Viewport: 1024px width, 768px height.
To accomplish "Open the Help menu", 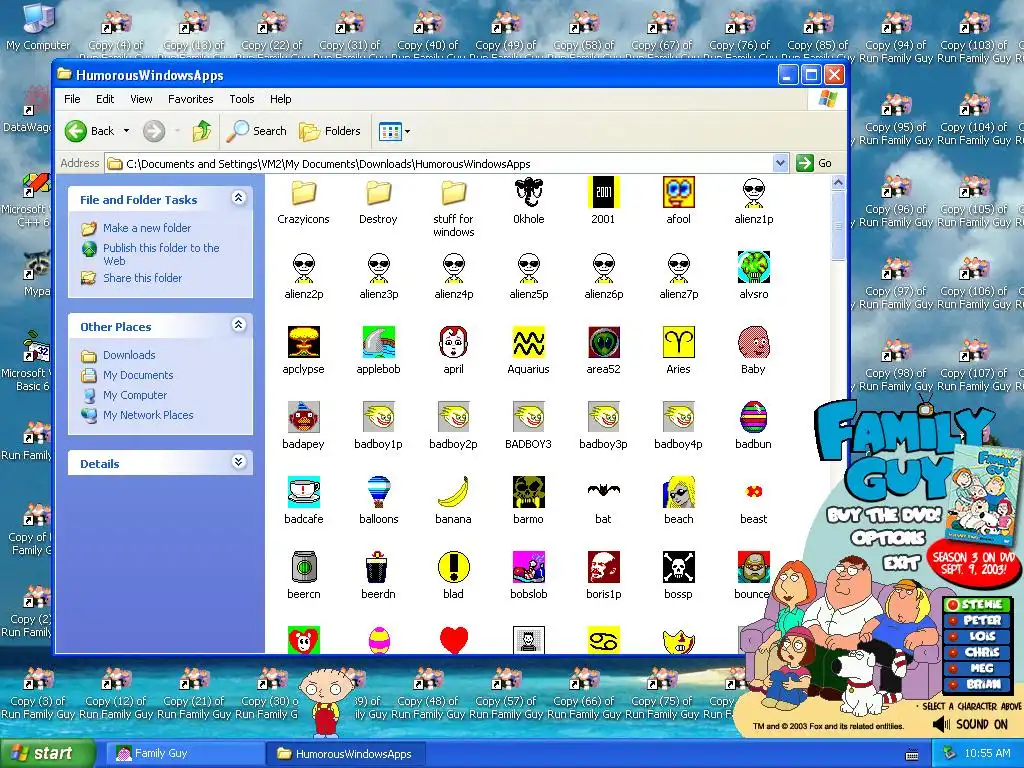I will coord(281,99).
